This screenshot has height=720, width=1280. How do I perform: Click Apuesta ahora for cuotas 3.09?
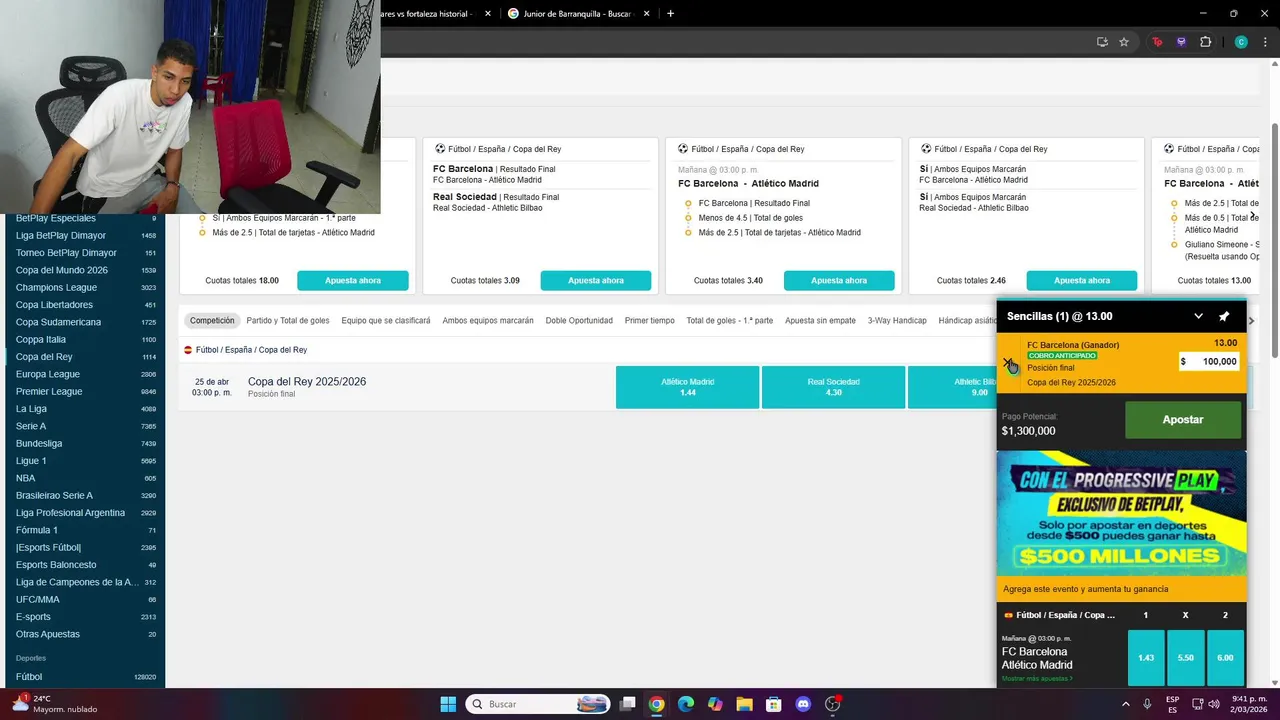596,281
